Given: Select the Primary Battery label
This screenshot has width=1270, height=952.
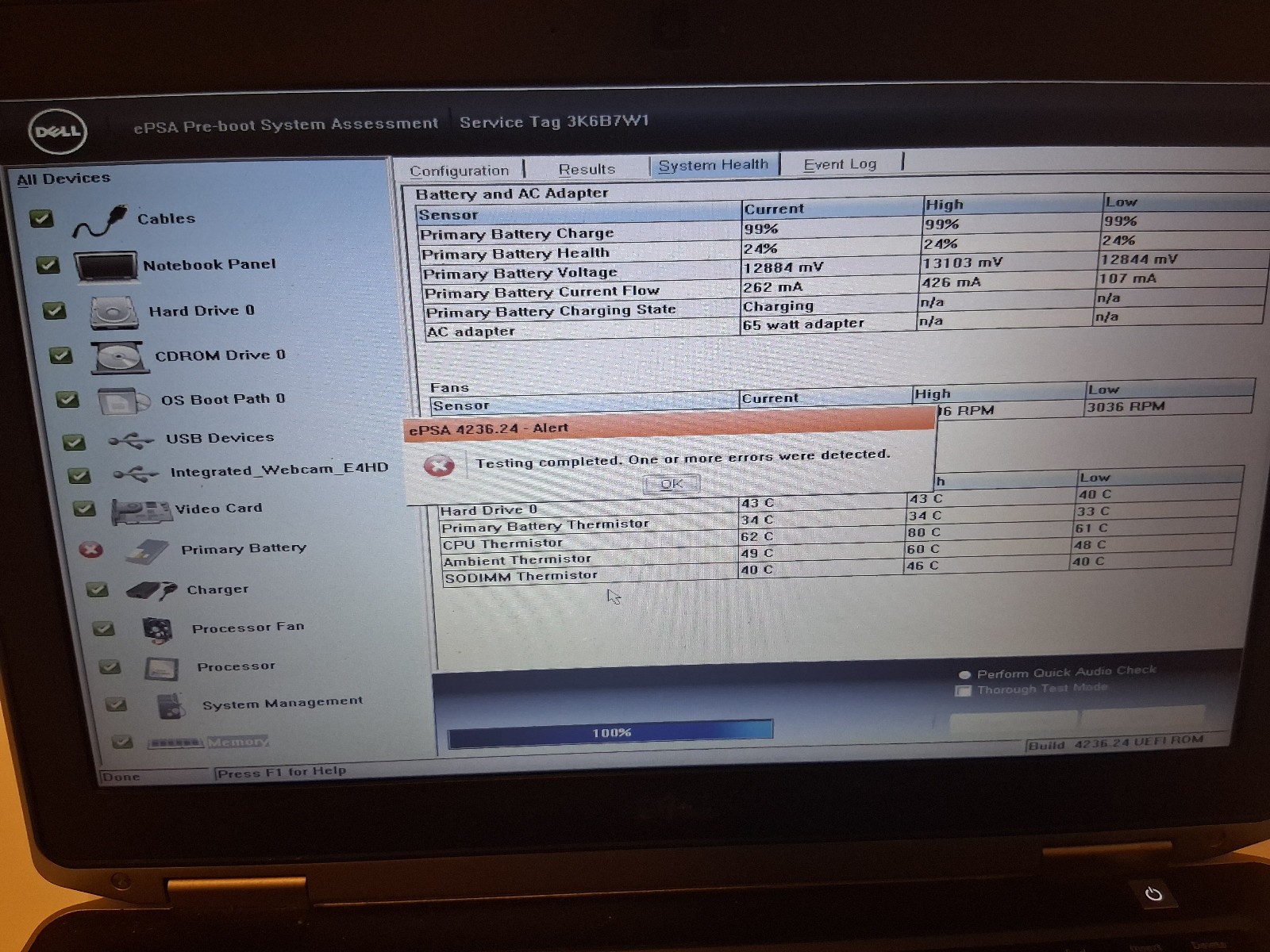Looking at the screenshot, I should click(244, 548).
